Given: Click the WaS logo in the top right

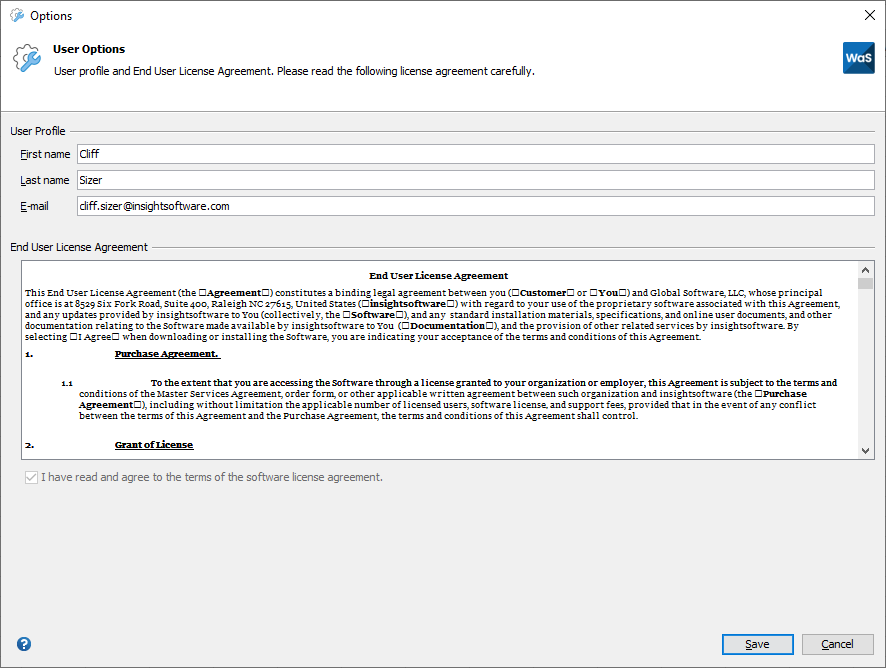Looking at the screenshot, I should point(858,58).
